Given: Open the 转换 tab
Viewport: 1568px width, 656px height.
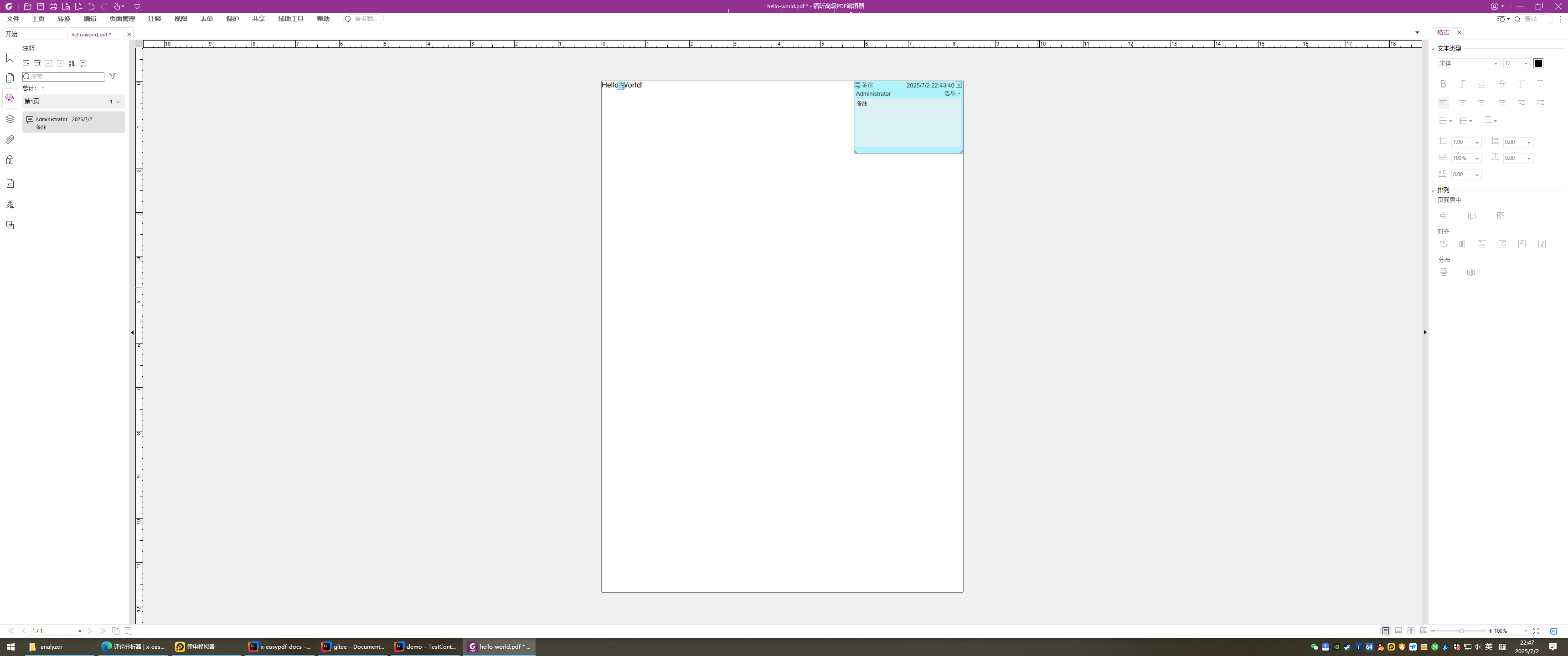Looking at the screenshot, I should (64, 19).
